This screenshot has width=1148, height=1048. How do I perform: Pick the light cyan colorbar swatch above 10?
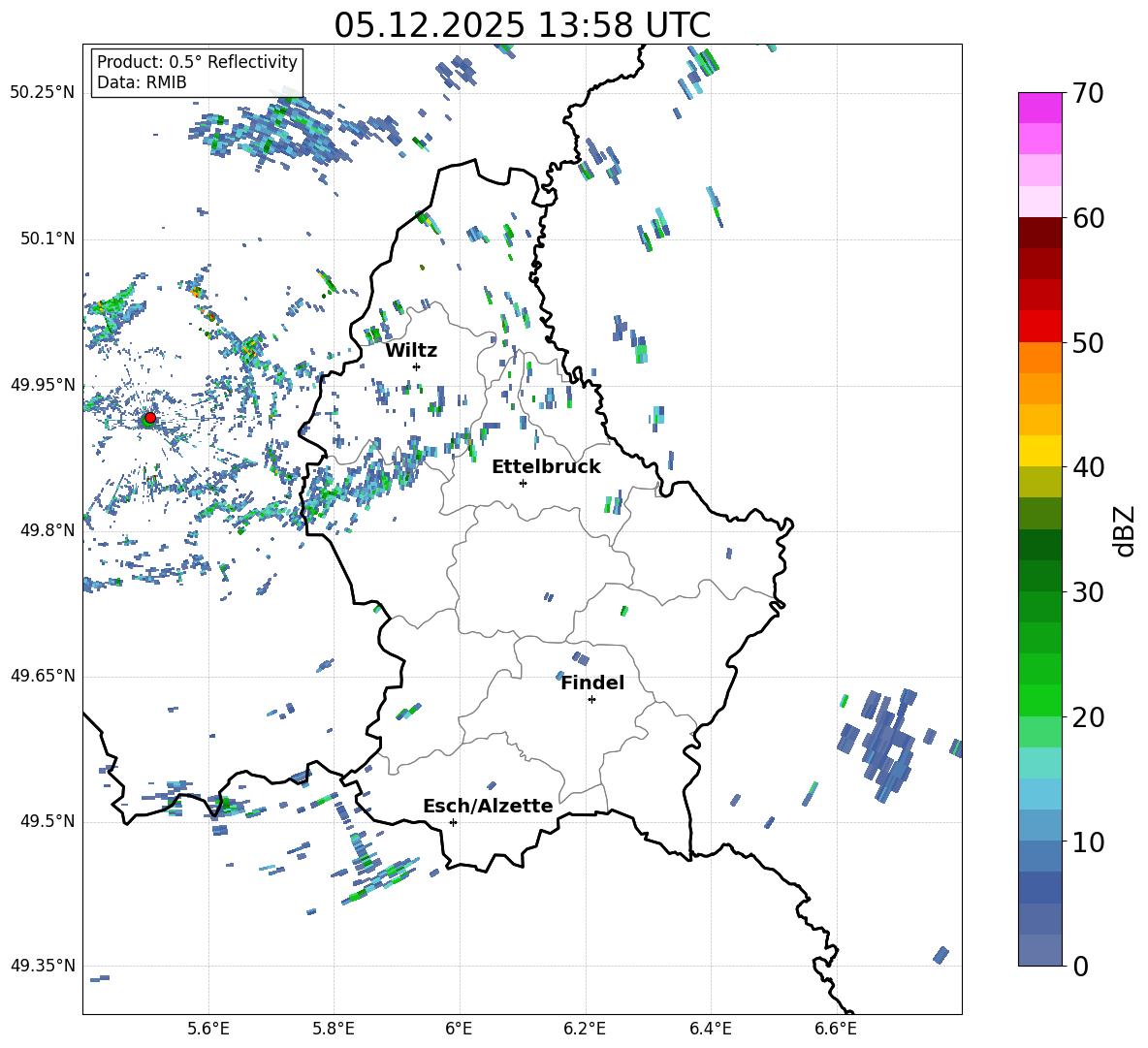pos(1039,793)
